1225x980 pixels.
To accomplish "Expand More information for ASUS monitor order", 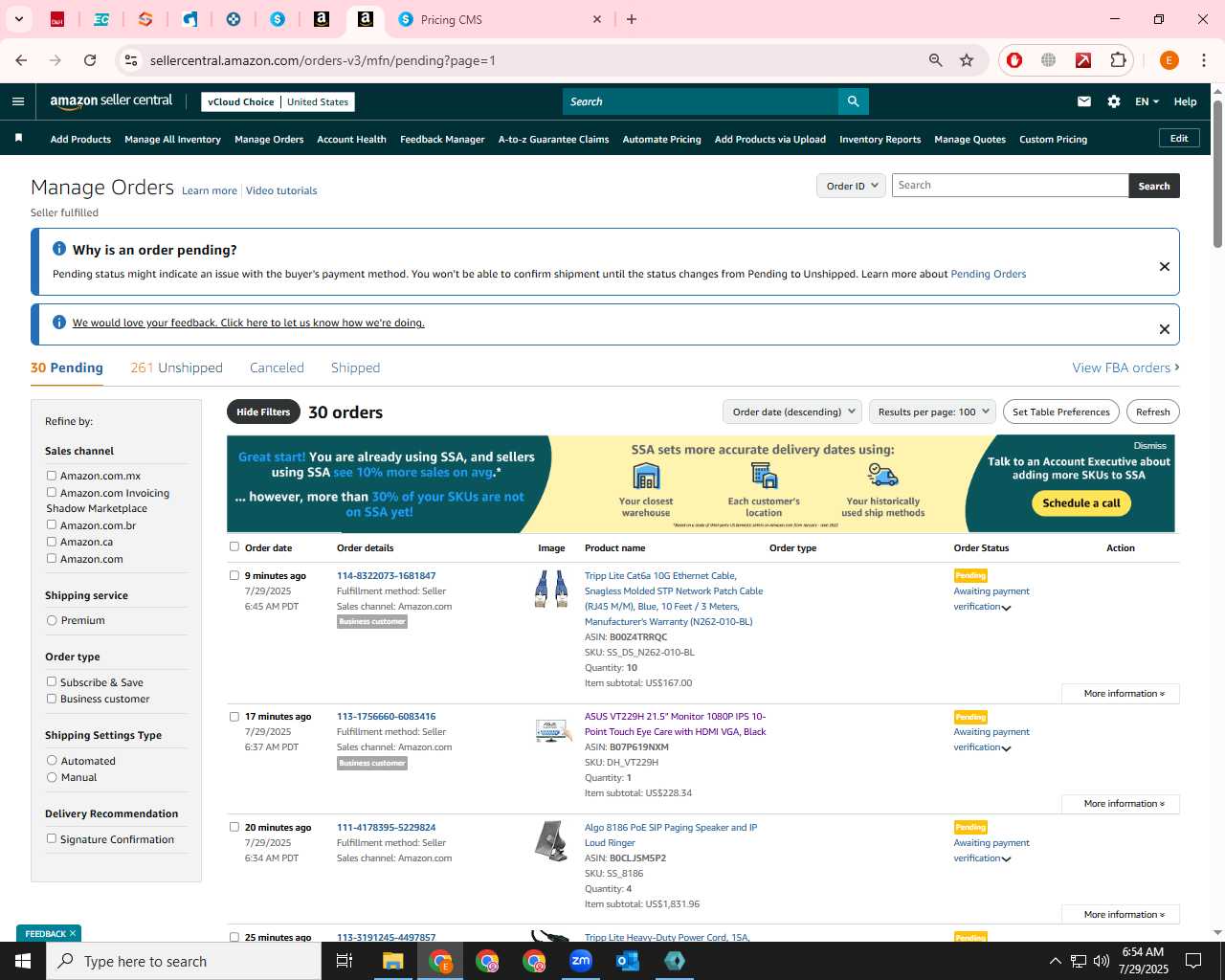I will click(1121, 804).
